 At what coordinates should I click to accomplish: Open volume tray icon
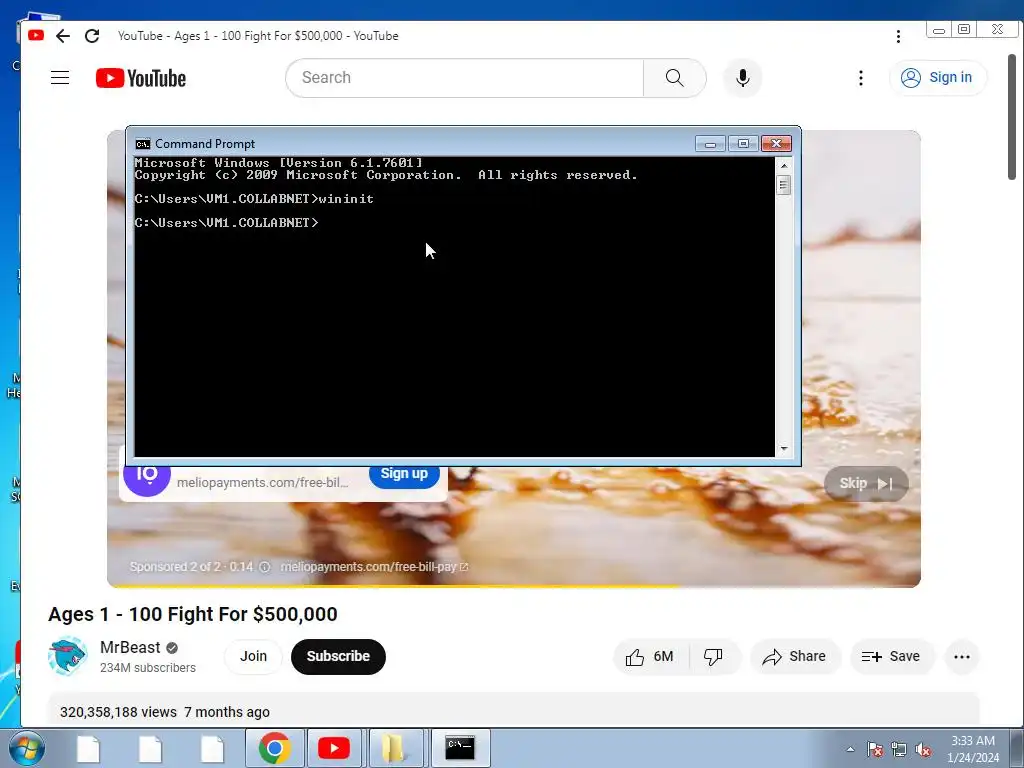(x=923, y=749)
